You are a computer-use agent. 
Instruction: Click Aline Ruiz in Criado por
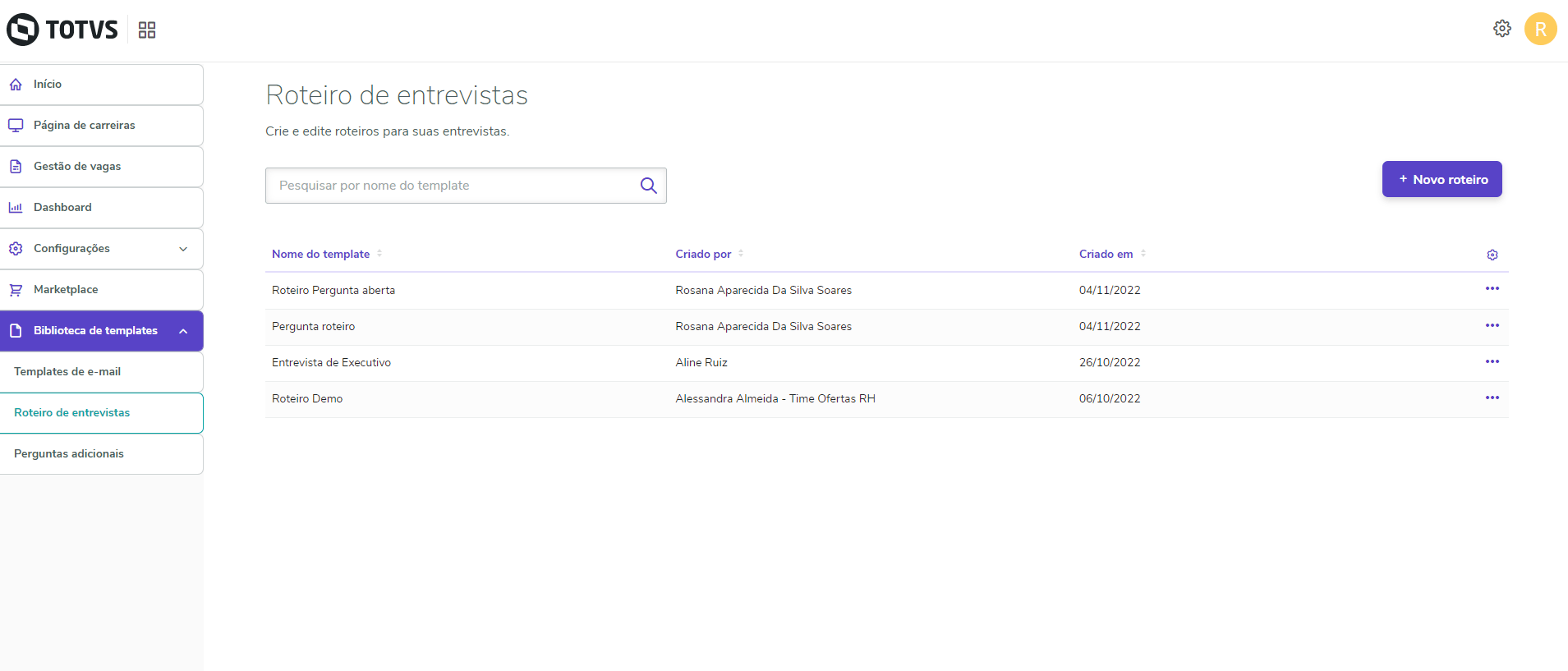(701, 363)
